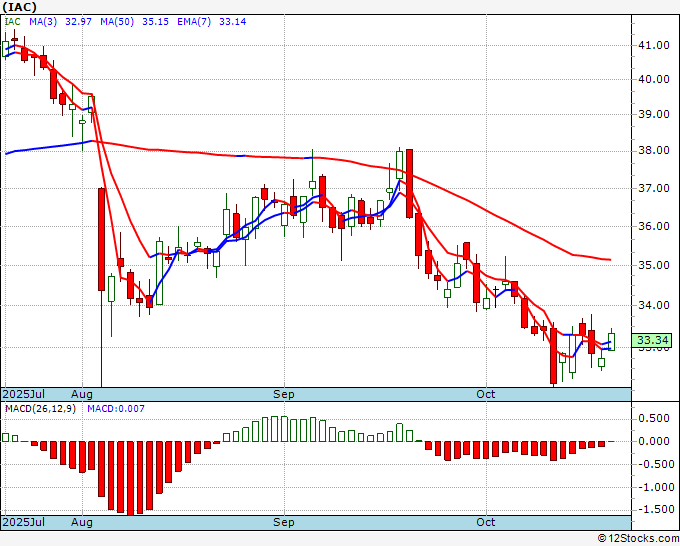
Task: Click Sep on the MACD panel axis
Action: tap(284, 522)
